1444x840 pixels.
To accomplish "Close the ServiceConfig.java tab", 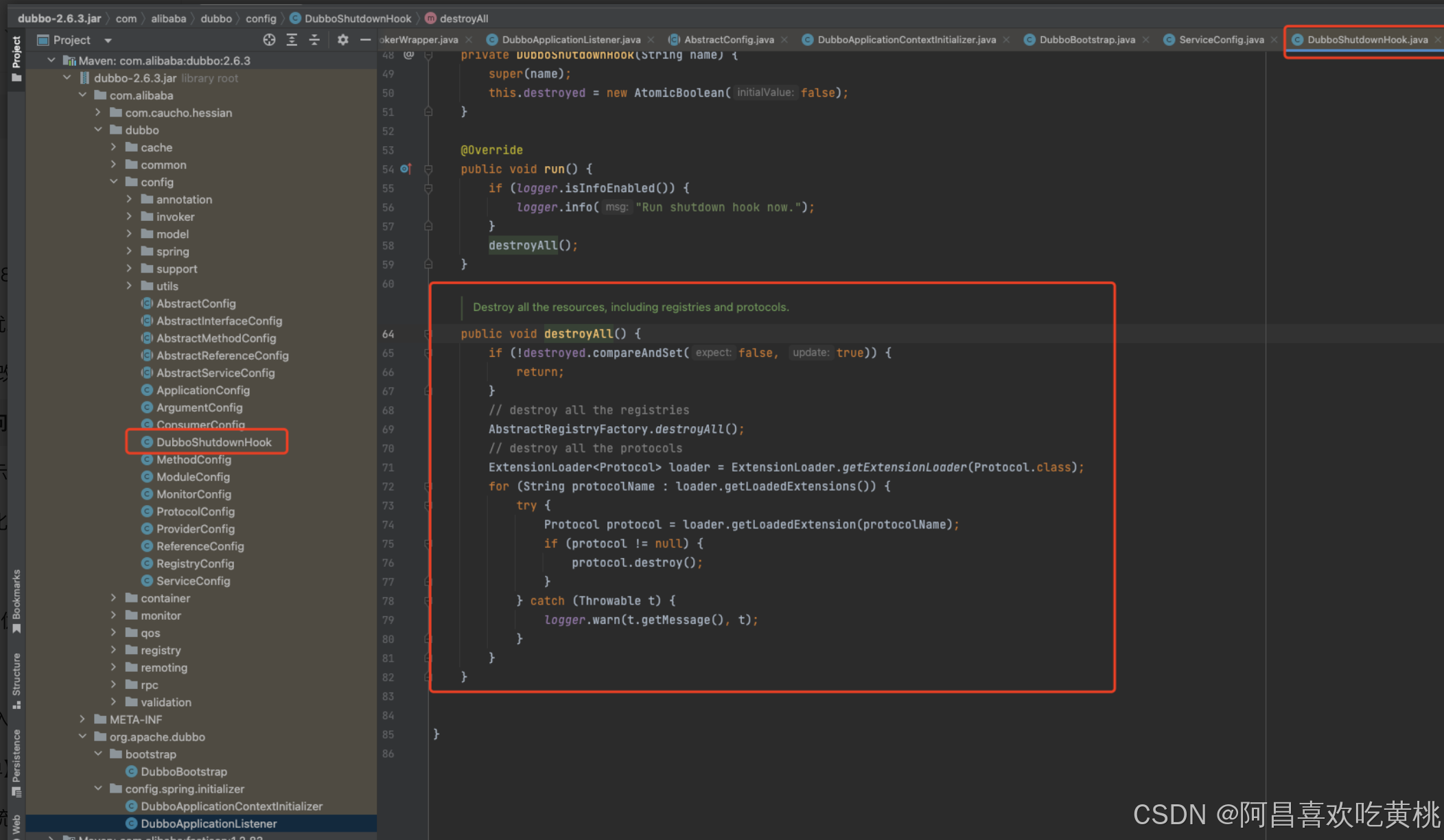I will (x=1274, y=40).
